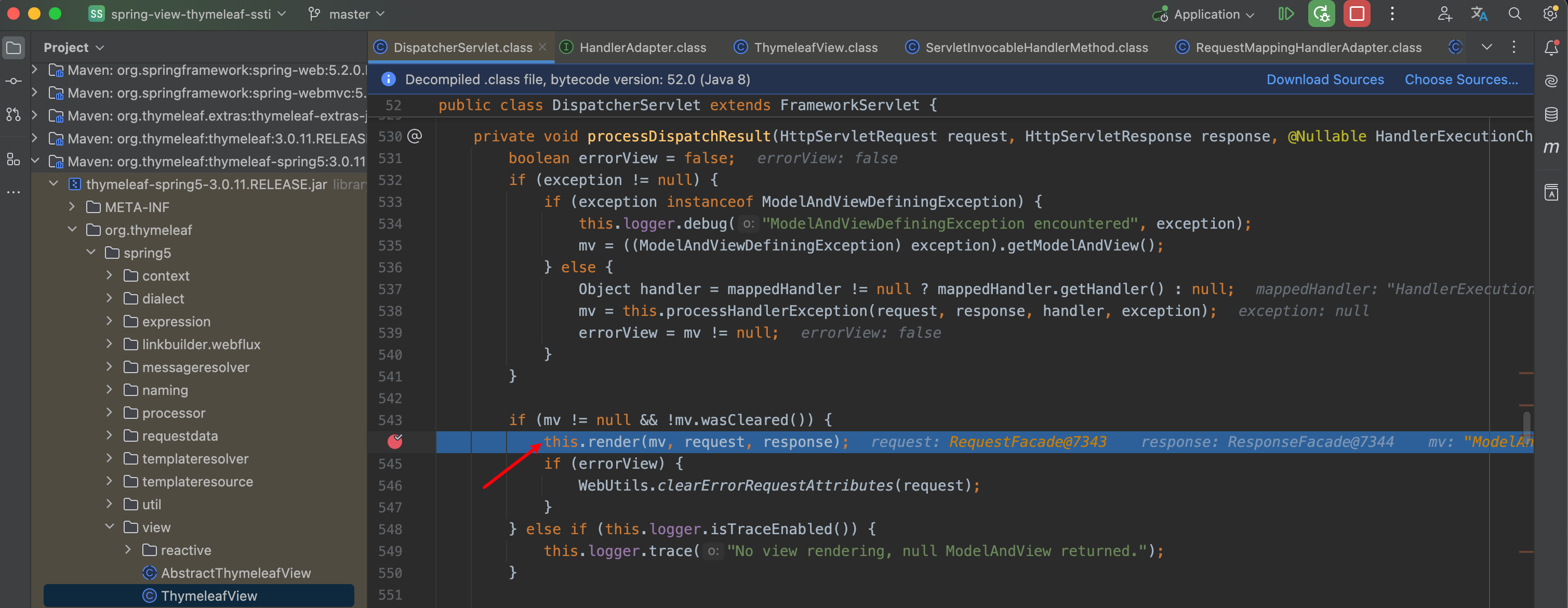Collapse the org.thymeleaf package
This screenshot has height=608, width=1568.
point(72,230)
